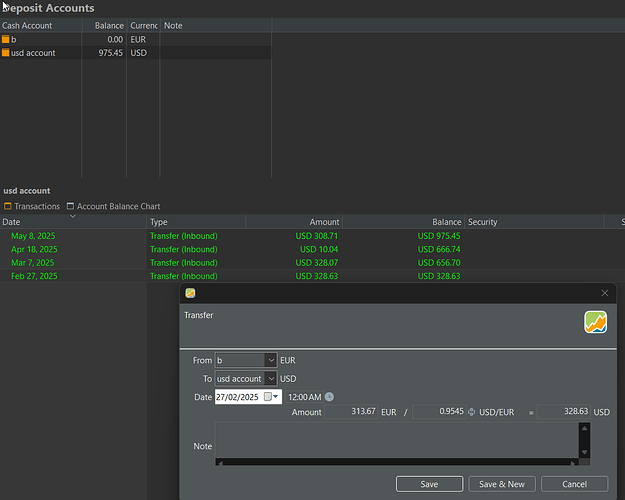Click the amount USD 10.04

pyautogui.click(x=319, y=249)
